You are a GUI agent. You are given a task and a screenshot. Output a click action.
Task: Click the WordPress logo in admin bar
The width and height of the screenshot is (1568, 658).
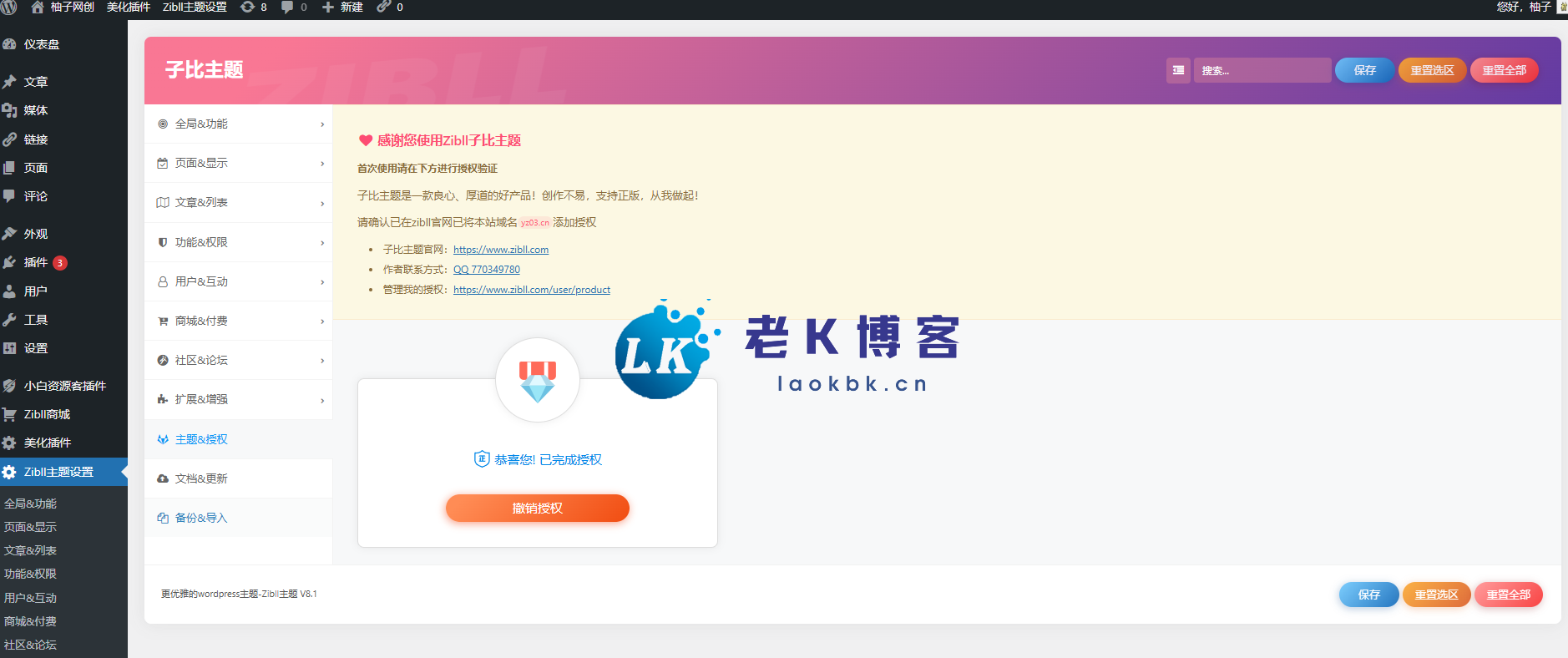(x=8, y=7)
